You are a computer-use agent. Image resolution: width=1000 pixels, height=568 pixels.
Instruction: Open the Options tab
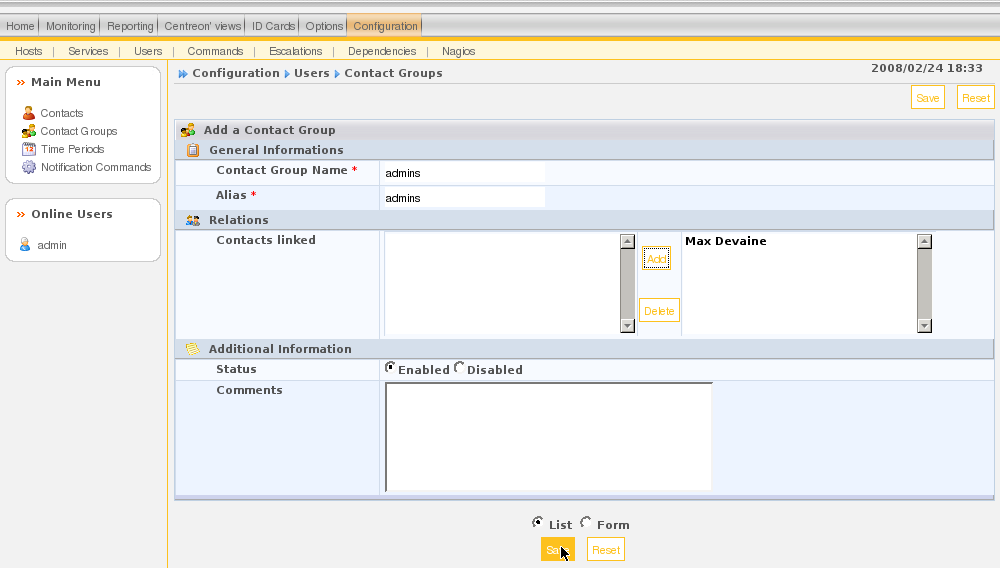324,26
